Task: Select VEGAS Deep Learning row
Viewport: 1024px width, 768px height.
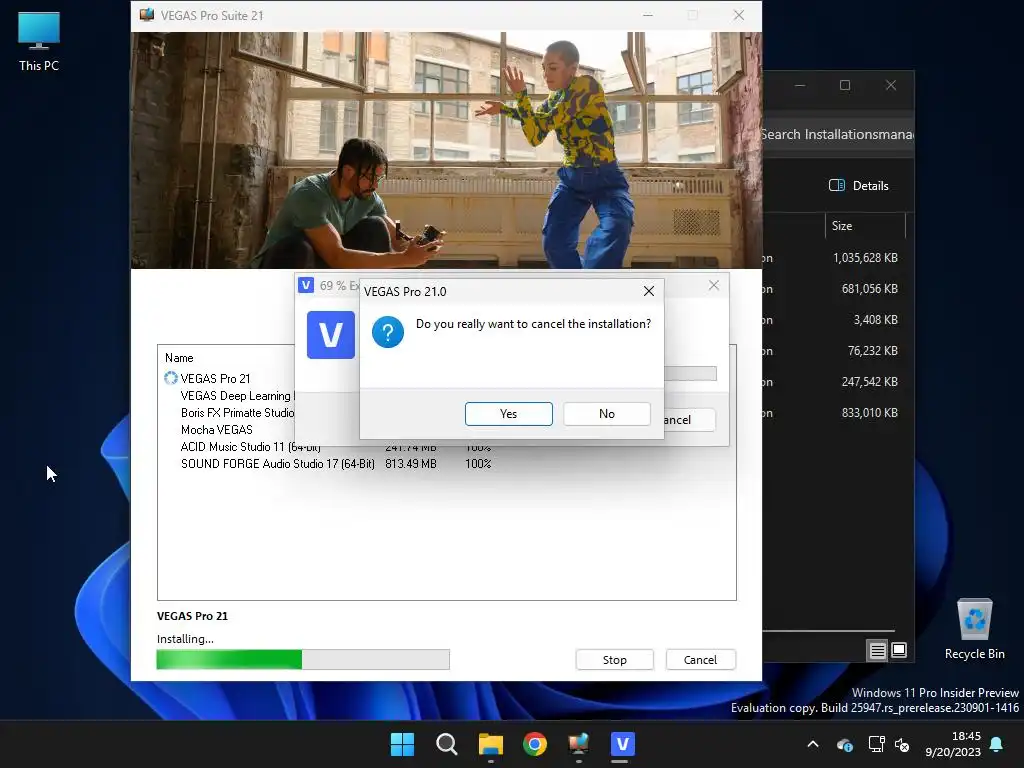Action: [x=238, y=396]
